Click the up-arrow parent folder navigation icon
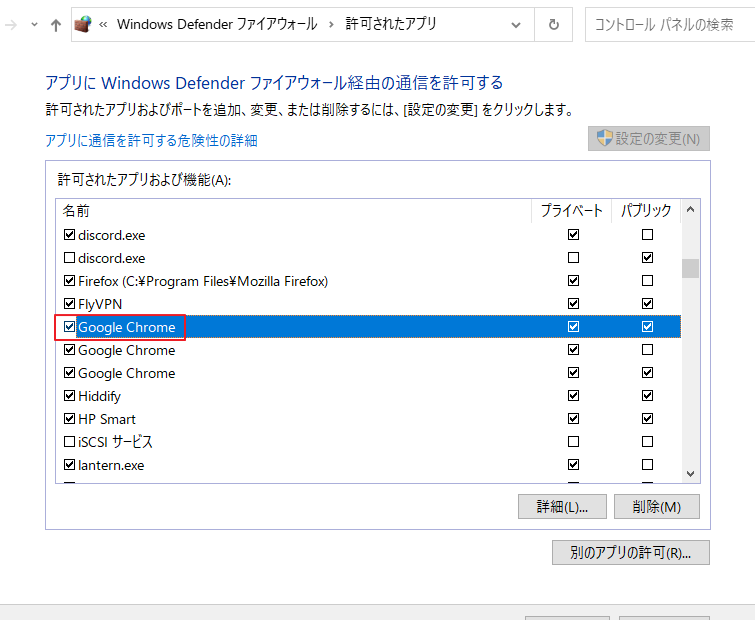Image resolution: width=755 pixels, height=620 pixels. tap(55, 24)
